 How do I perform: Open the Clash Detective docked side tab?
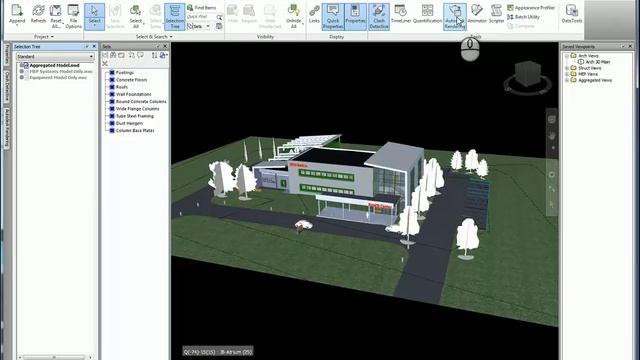coord(7,86)
